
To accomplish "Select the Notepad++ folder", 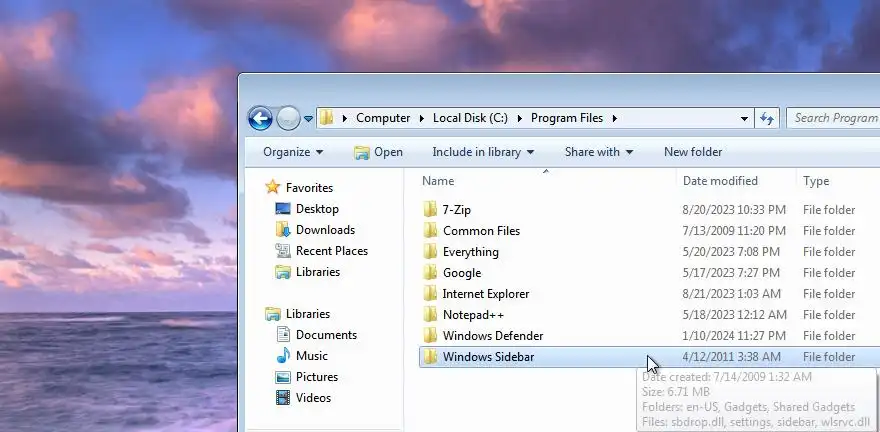I will point(473,315).
